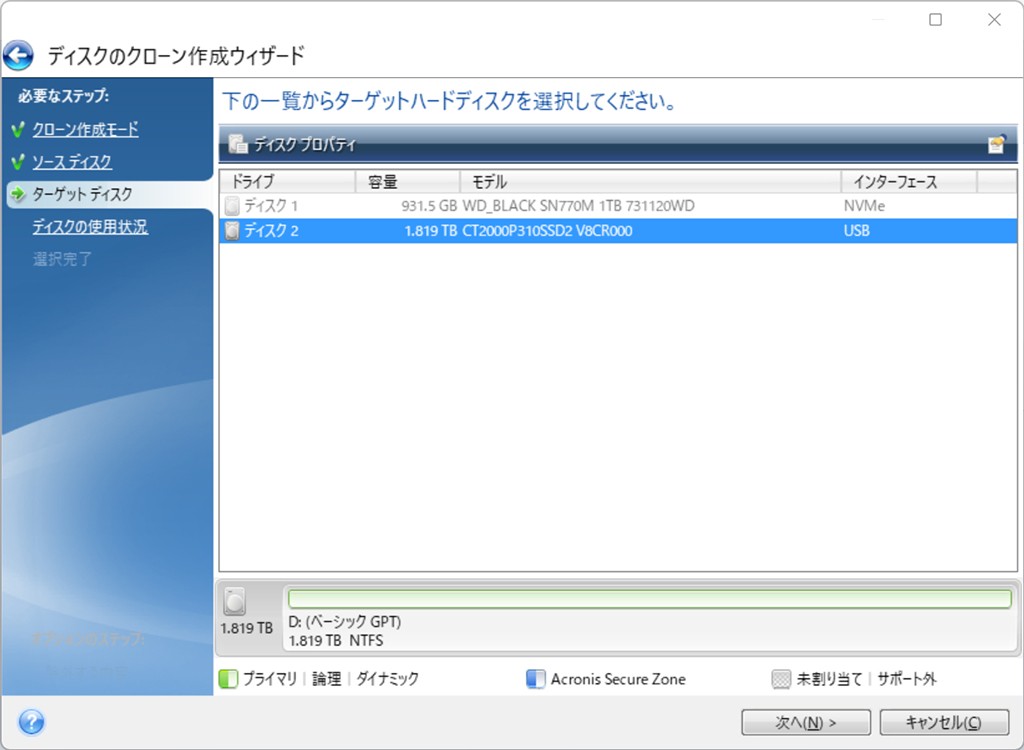Sort by the インターフェース column header
Screen dimensions: 1024x750
click(909, 182)
